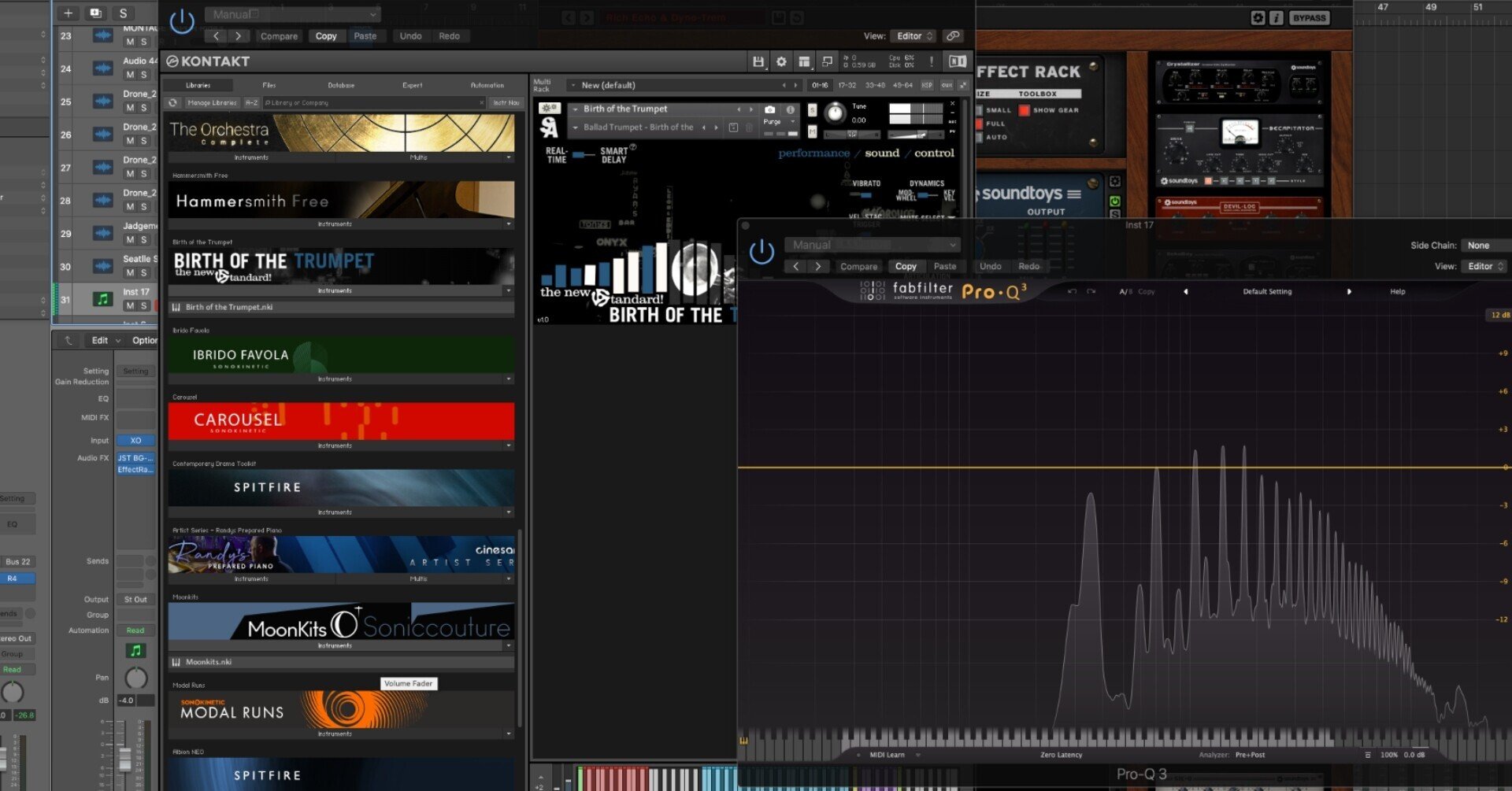
Task: Solo the Kontakt instrument with S button
Action: point(812,110)
